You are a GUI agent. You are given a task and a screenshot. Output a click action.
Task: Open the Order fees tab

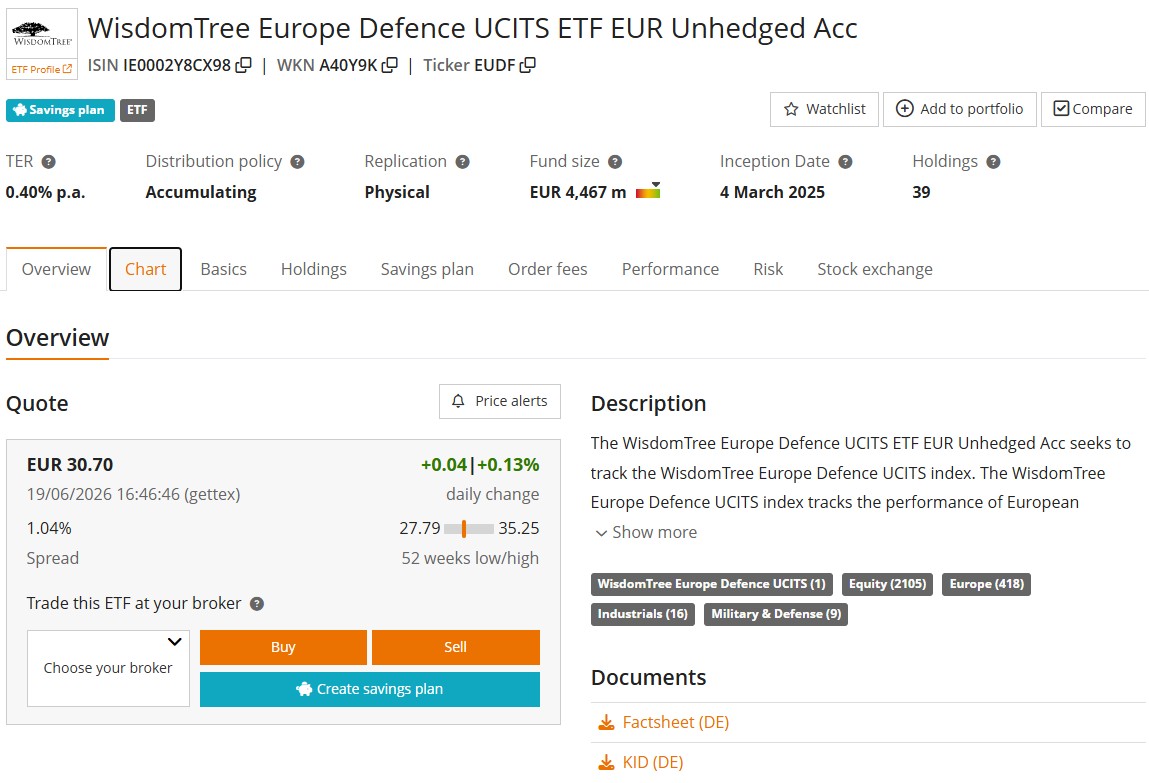pyautogui.click(x=547, y=269)
